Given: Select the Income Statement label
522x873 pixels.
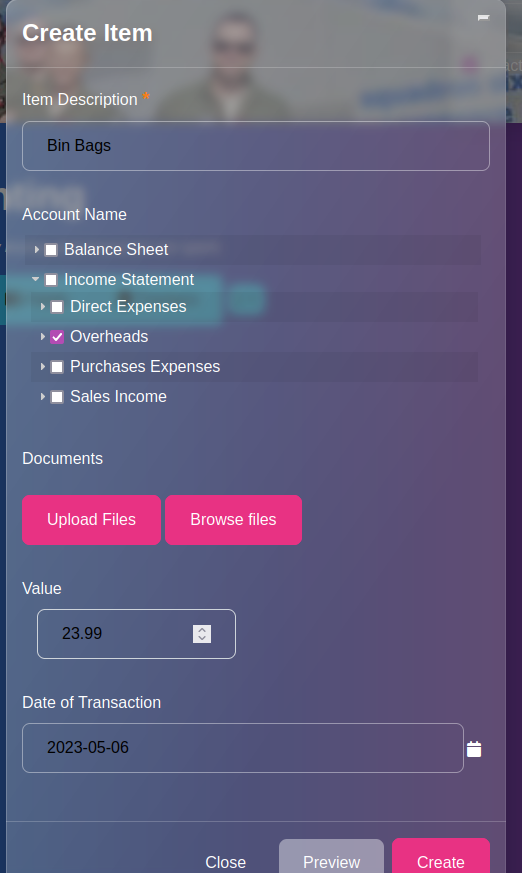Looking at the screenshot, I should [129, 279].
